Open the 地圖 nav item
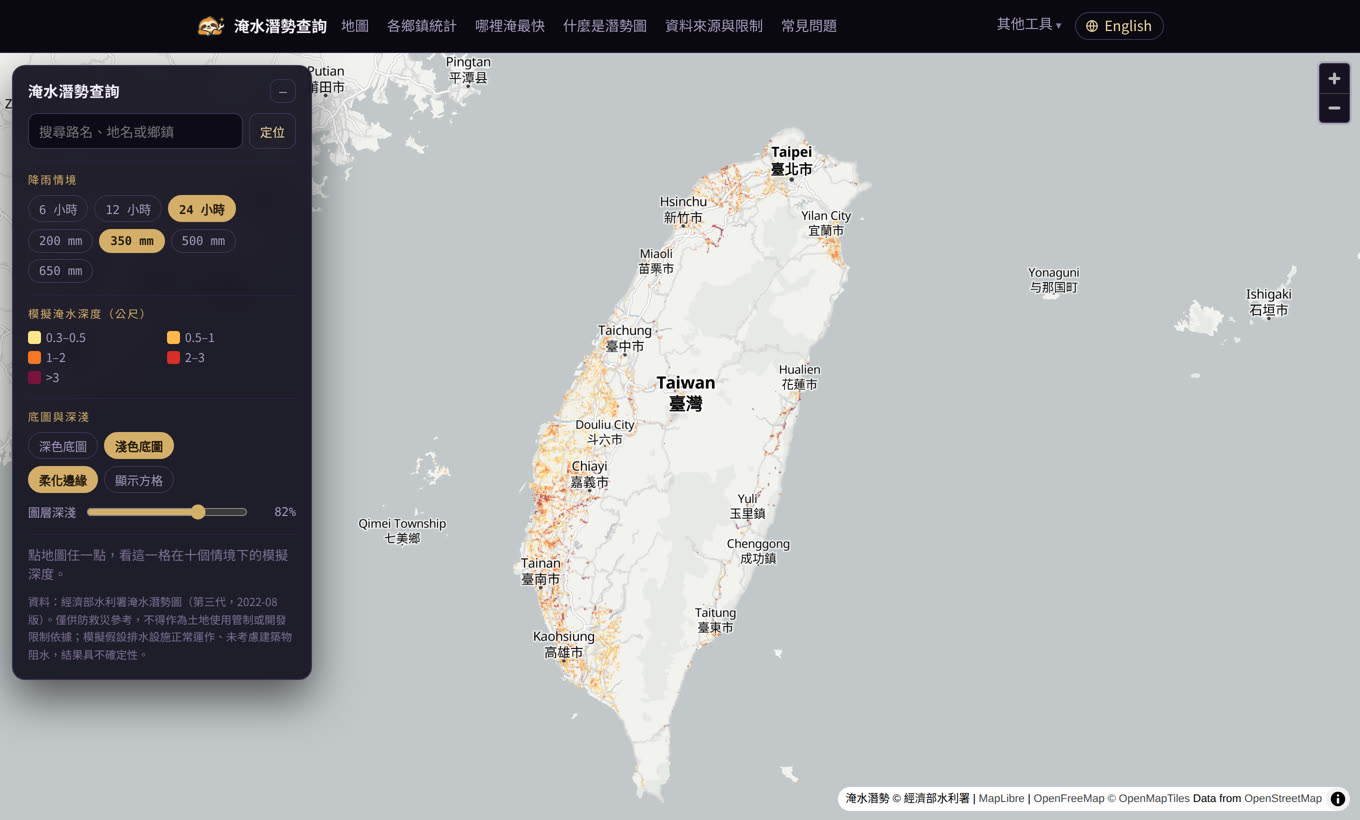The width and height of the screenshot is (1360, 820). pyautogui.click(x=355, y=26)
